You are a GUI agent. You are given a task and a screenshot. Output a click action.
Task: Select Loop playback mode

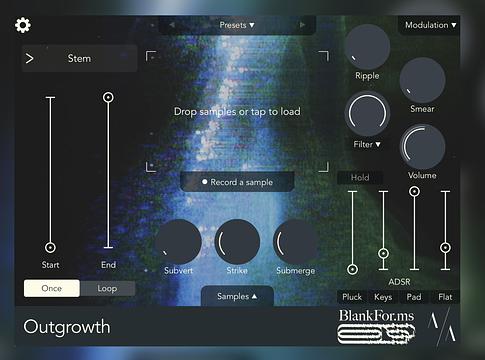pyautogui.click(x=107, y=288)
